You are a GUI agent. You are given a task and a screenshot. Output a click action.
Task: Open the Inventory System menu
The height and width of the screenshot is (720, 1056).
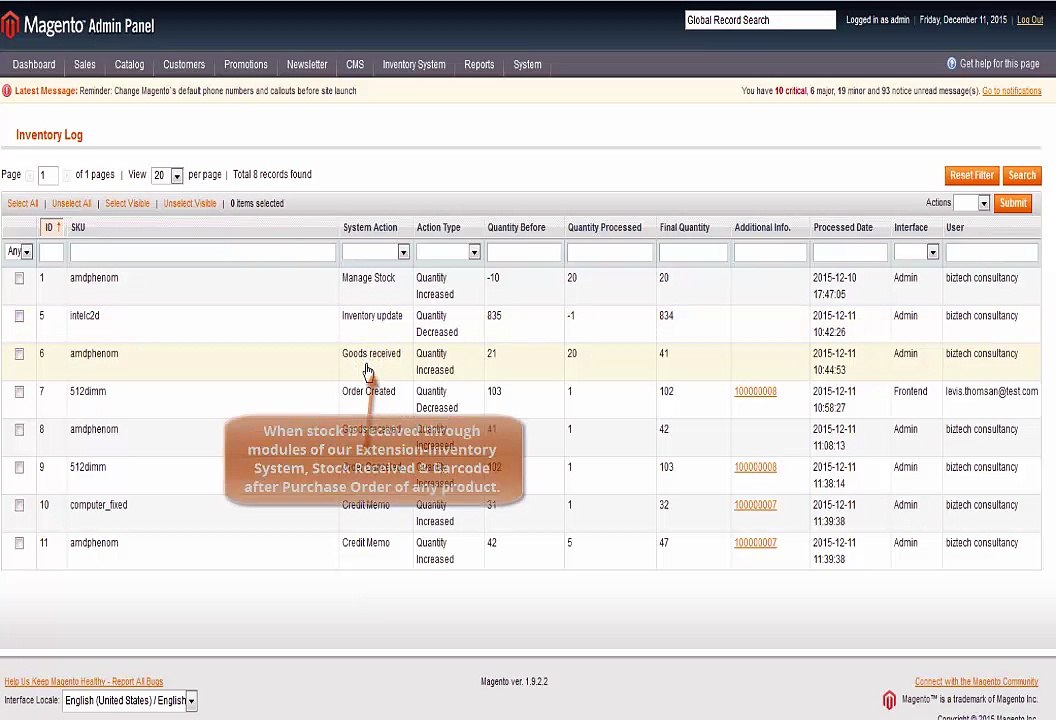click(414, 65)
